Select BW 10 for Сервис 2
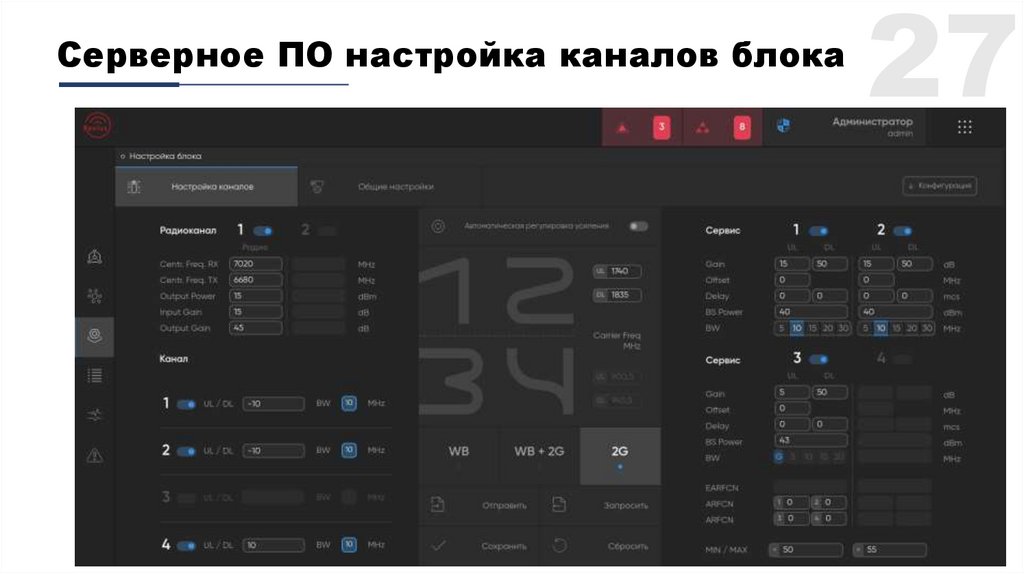The width and height of the screenshot is (1024, 574). tap(881, 328)
